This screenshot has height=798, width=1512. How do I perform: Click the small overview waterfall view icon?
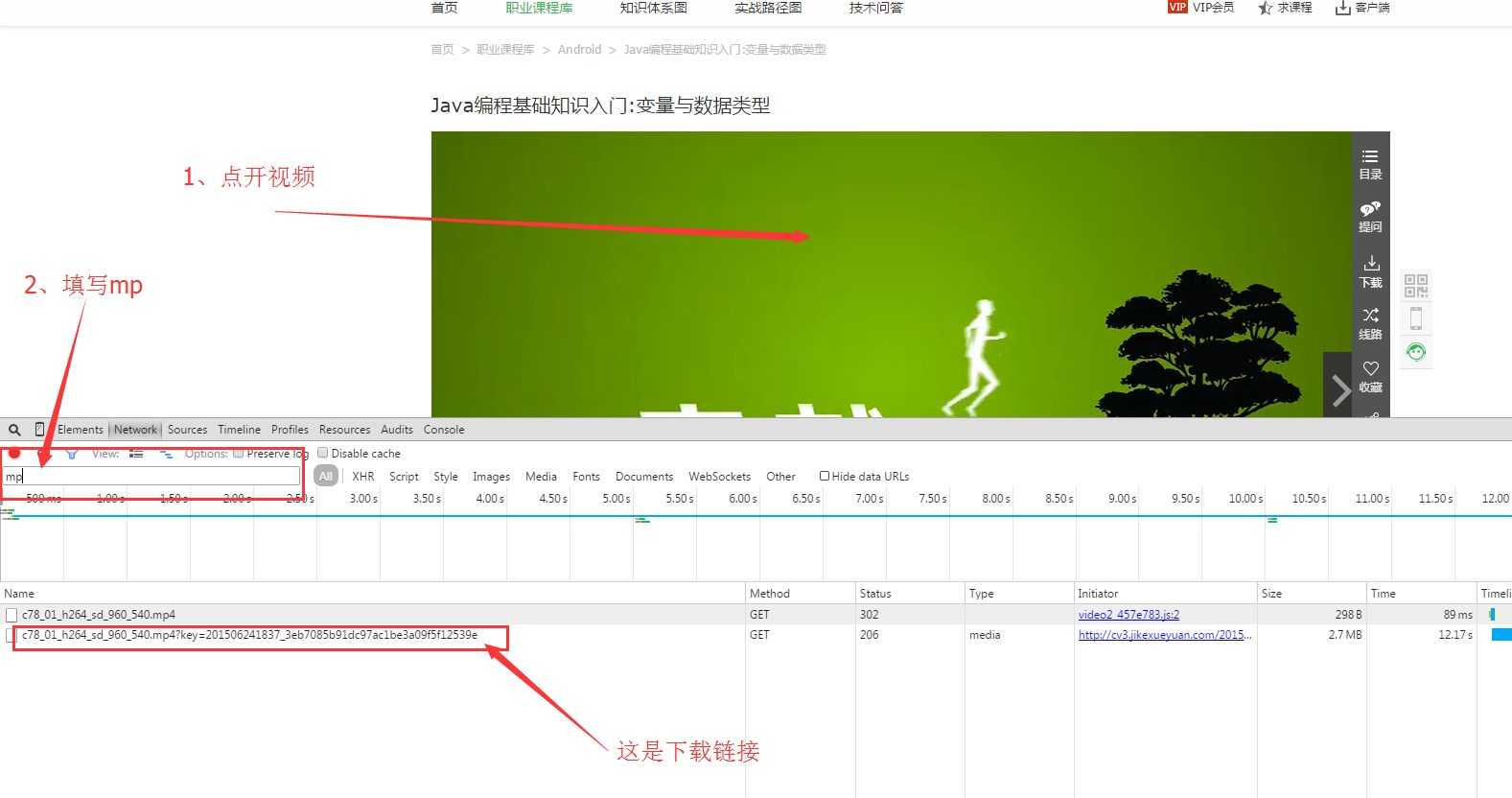(x=166, y=454)
